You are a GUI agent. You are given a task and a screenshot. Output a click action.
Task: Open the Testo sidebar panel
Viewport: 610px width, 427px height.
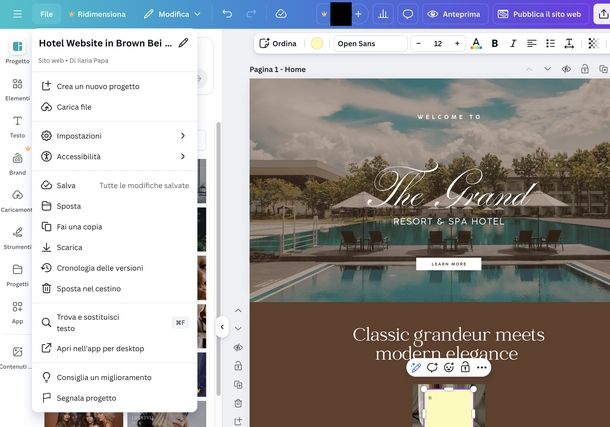(18, 126)
